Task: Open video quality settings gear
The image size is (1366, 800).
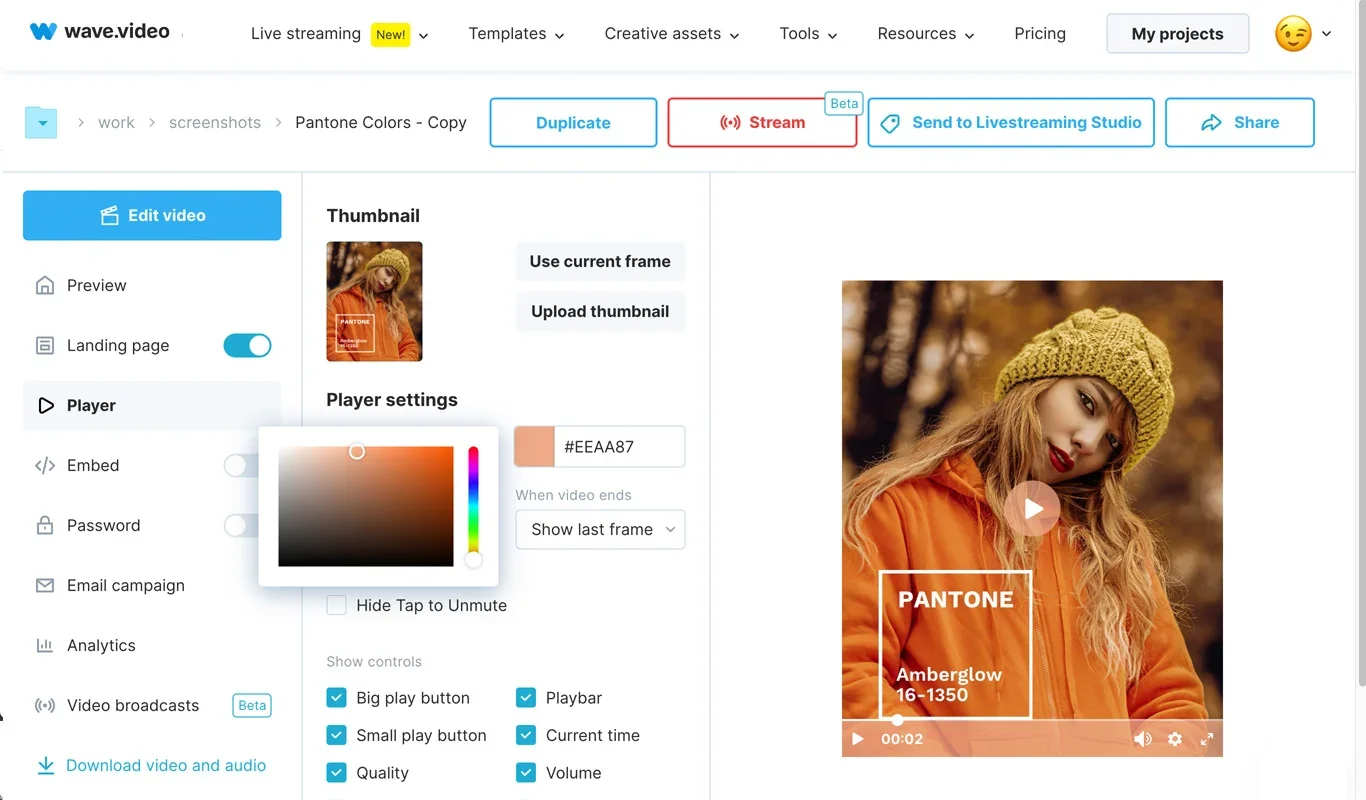Action: pyautogui.click(x=1175, y=739)
